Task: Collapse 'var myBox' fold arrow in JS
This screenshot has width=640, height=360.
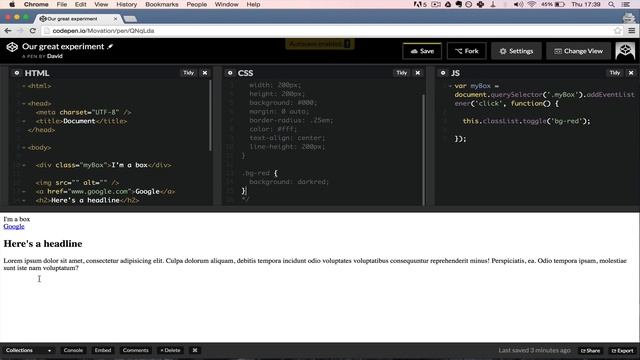Action: 450,86
